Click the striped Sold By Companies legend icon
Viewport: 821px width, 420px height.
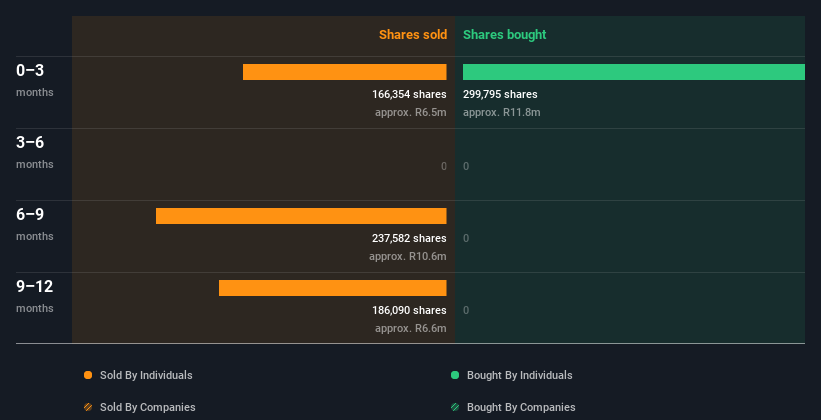[88, 407]
